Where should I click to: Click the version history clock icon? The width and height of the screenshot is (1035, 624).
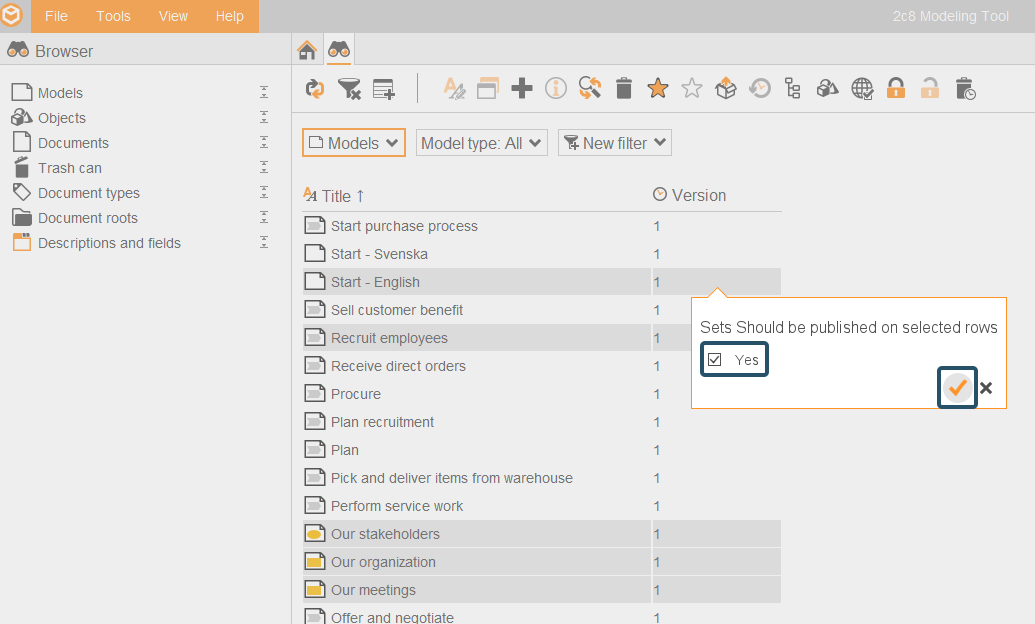760,88
